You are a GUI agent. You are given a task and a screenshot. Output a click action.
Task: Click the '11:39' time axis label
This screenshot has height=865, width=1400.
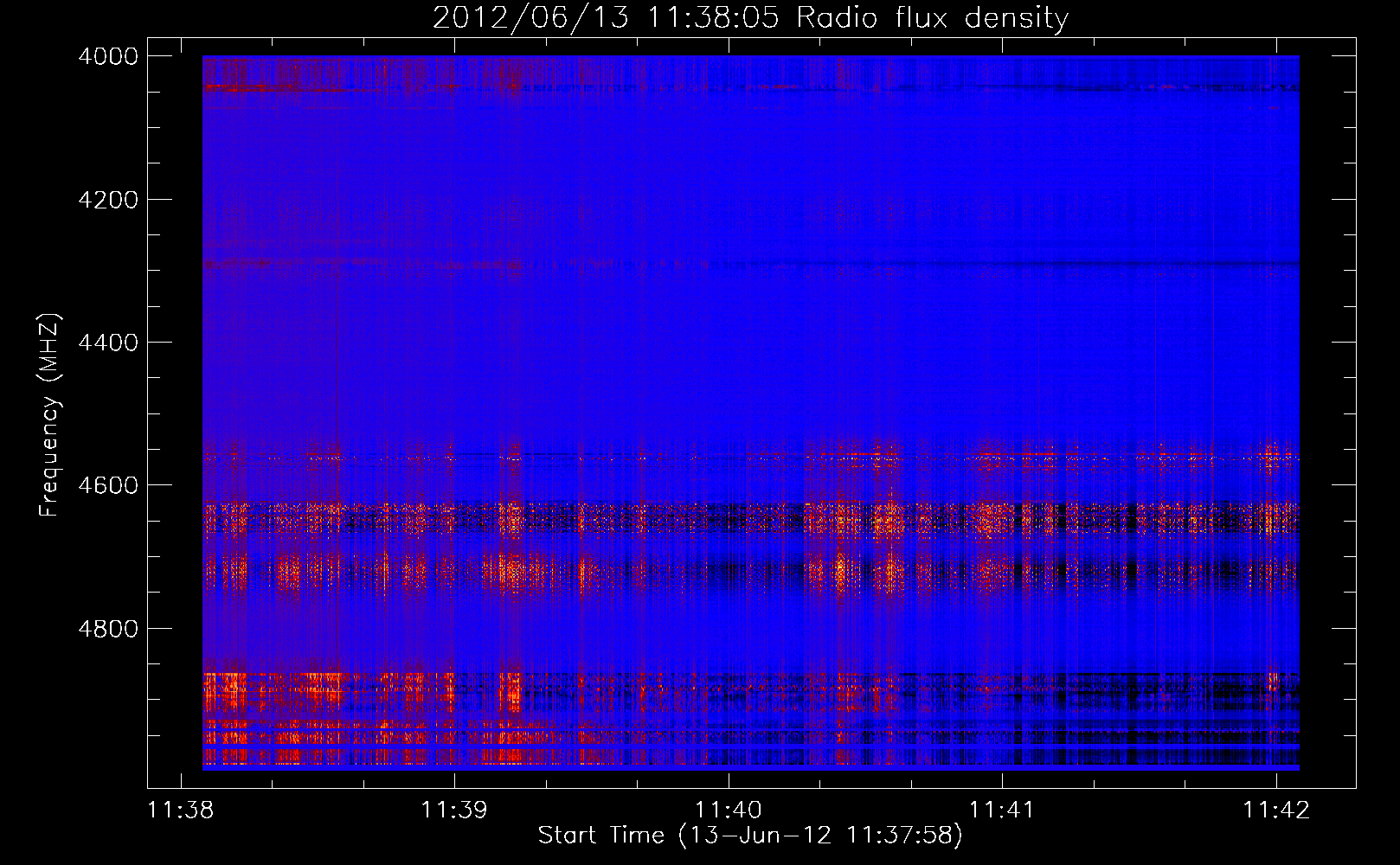pos(454,810)
